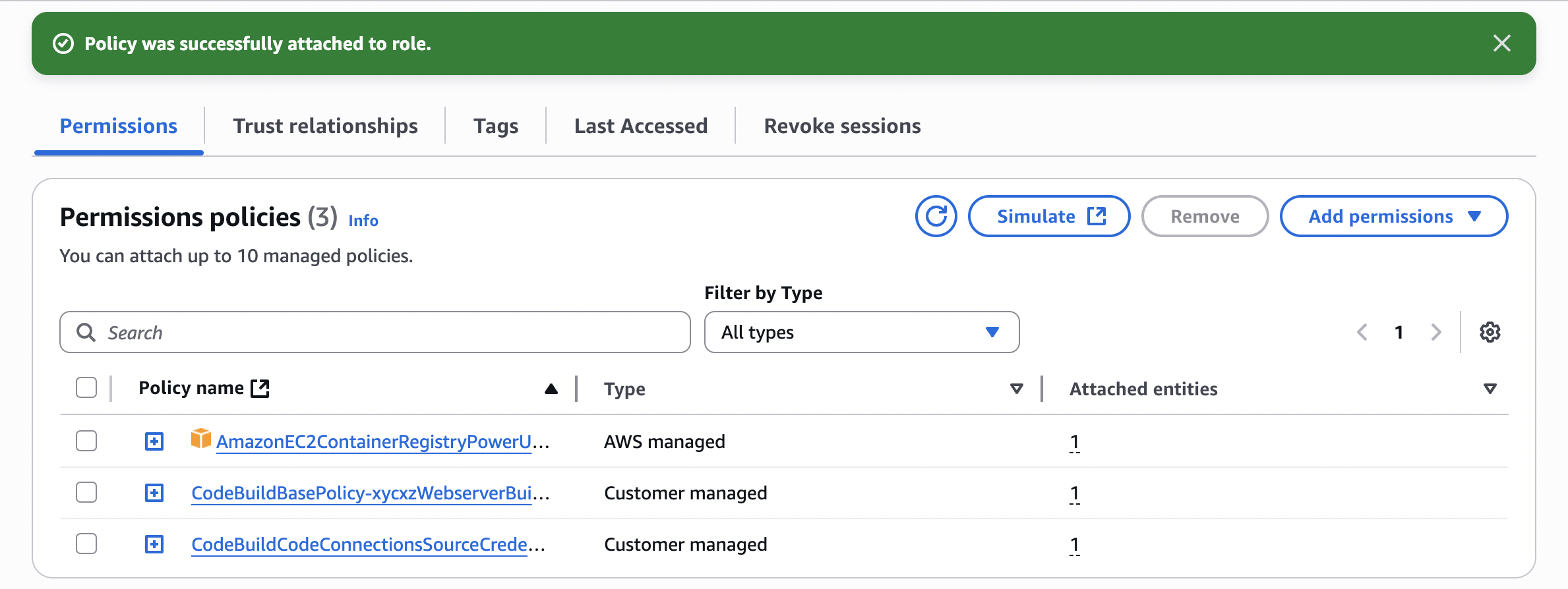The height and width of the screenshot is (589, 1568).
Task: Go to next page of policies
Action: (x=1435, y=332)
